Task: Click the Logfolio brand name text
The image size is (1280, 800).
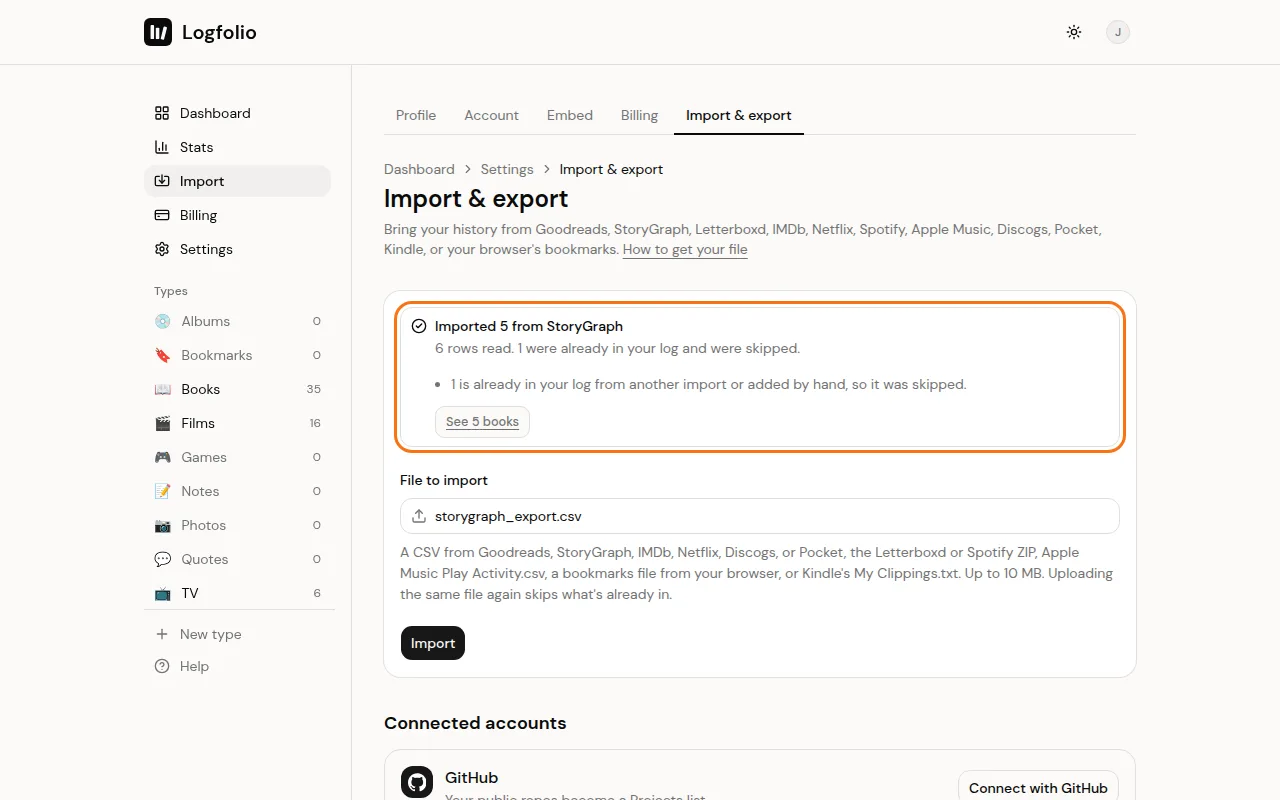Action: 219,32
